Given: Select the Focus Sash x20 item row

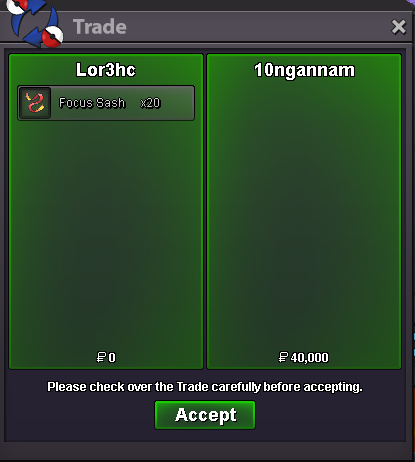Looking at the screenshot, I should coord(106,103).
